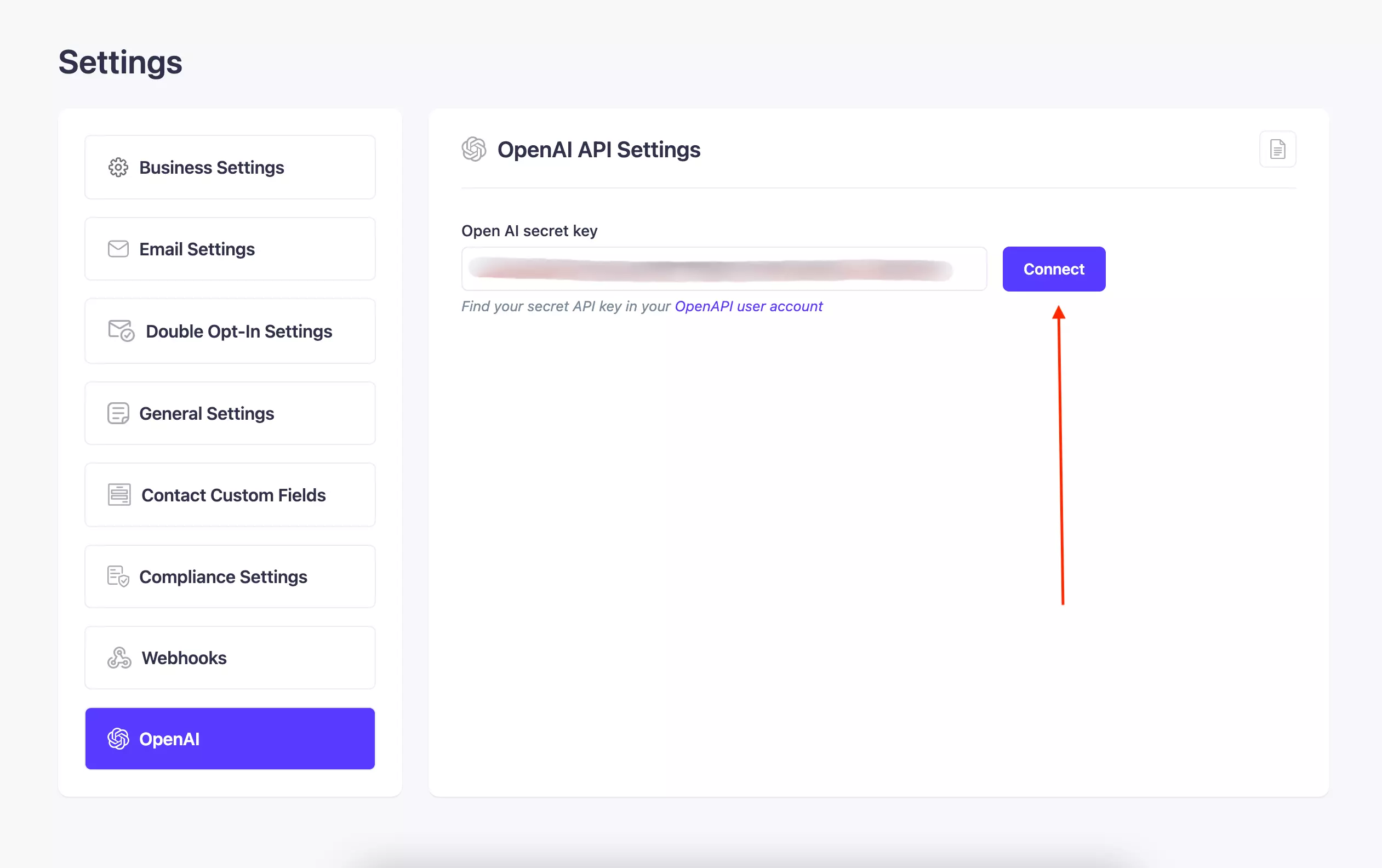Click the Business Settings gear icon
1382x868 pixels.
pyautogui.click(x=118, y=167)
